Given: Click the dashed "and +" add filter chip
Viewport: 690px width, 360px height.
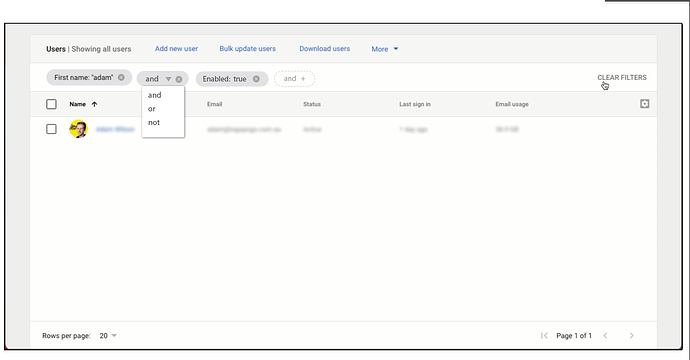Looking at the screenshot, I should [x=294, y=79].
